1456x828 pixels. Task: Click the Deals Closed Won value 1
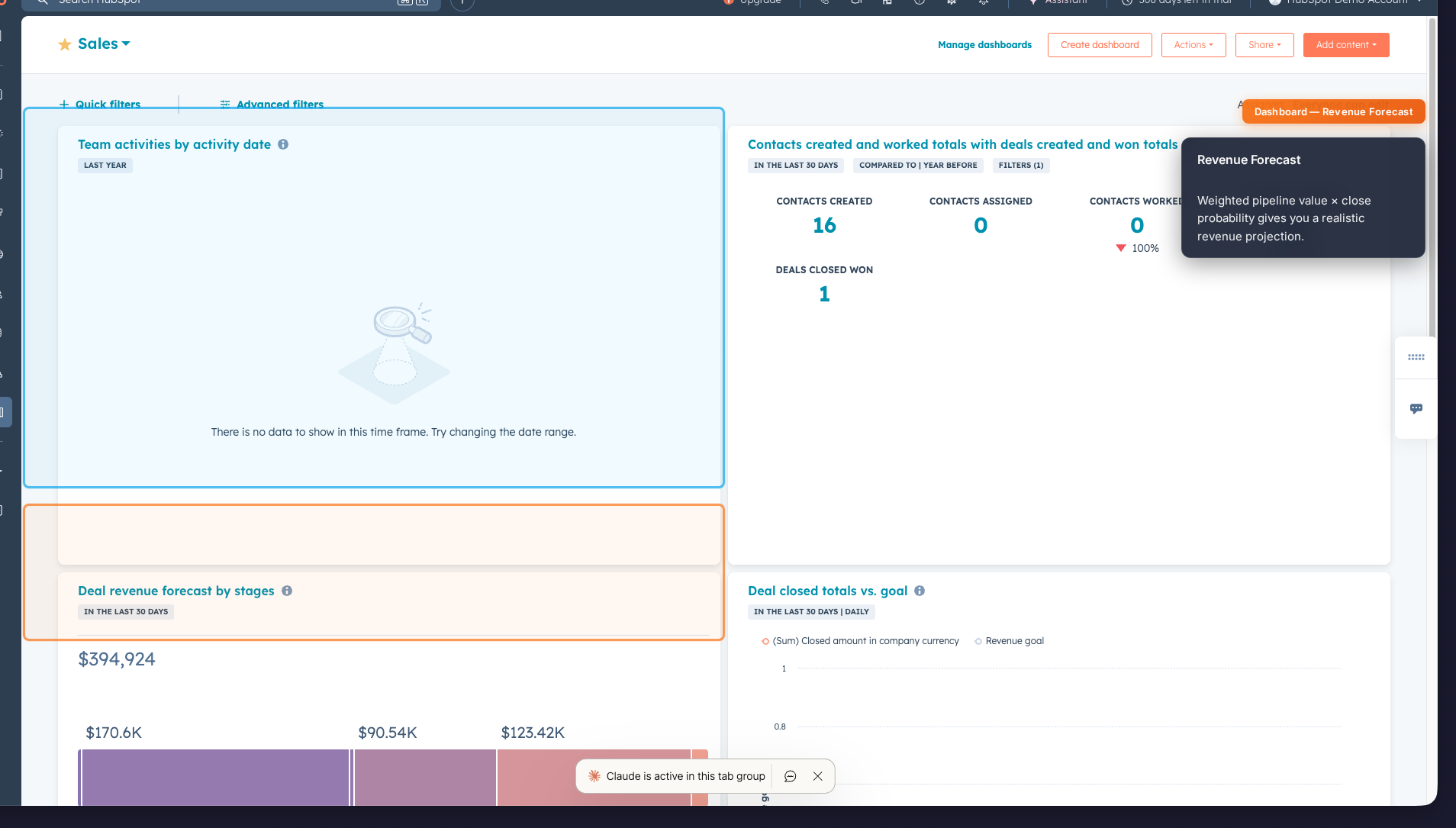pyautogui.click(x=824, y=294)
